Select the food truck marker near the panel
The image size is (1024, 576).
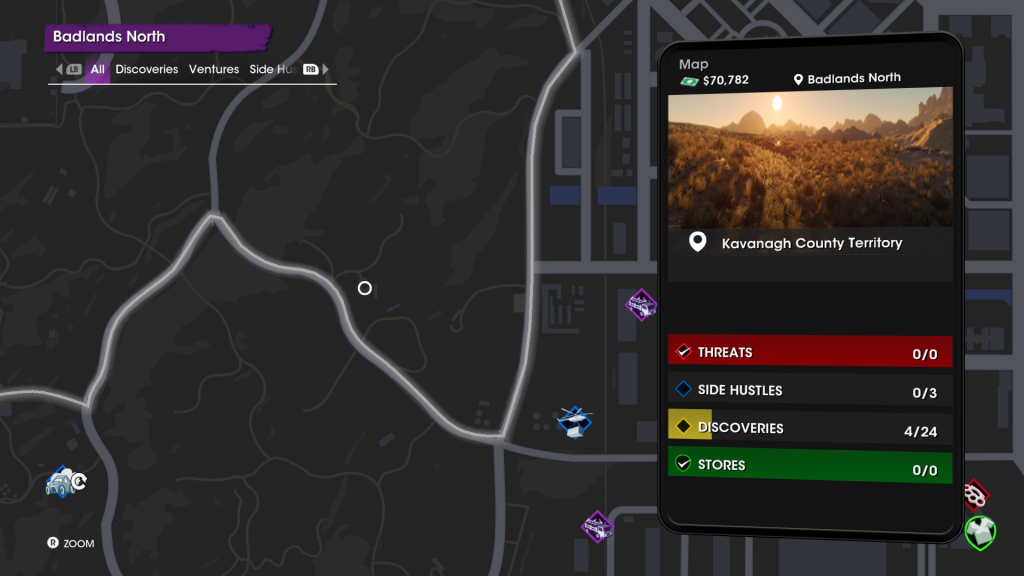coord(641,304)
